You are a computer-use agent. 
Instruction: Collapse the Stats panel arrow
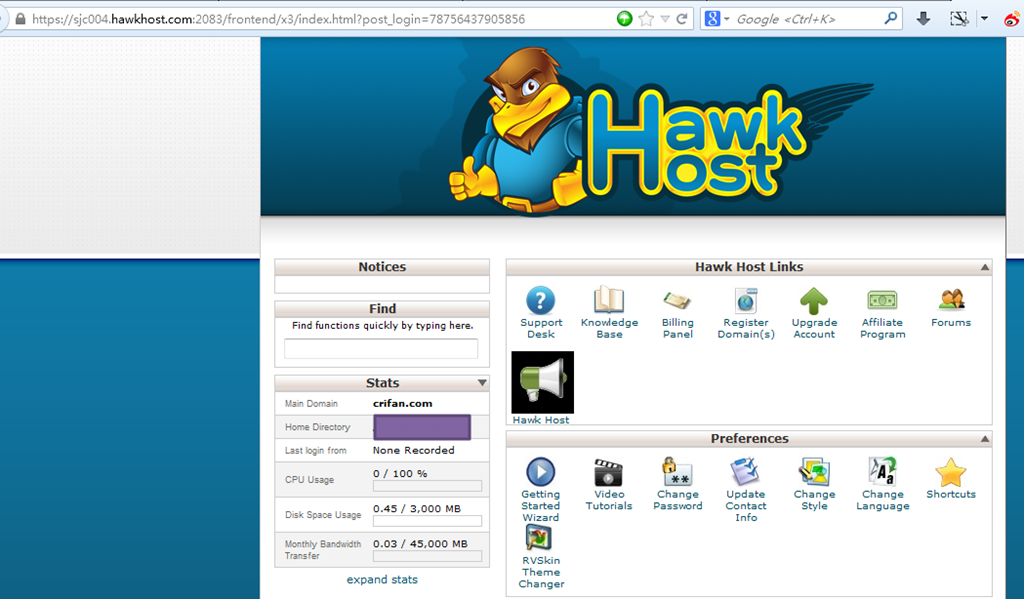[x=482, y=383]
